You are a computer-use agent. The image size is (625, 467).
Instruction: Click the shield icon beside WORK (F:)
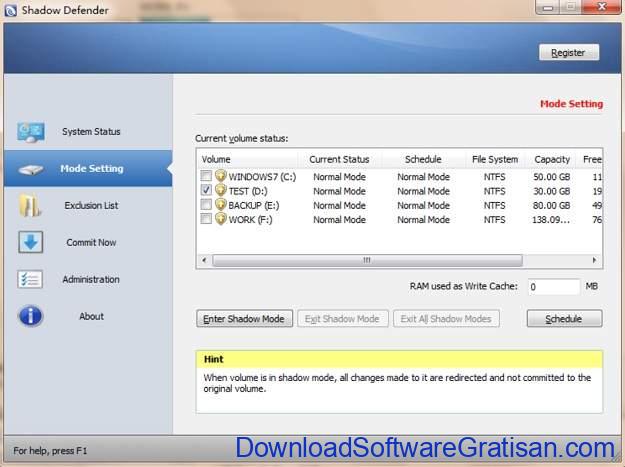coord(220,218)
